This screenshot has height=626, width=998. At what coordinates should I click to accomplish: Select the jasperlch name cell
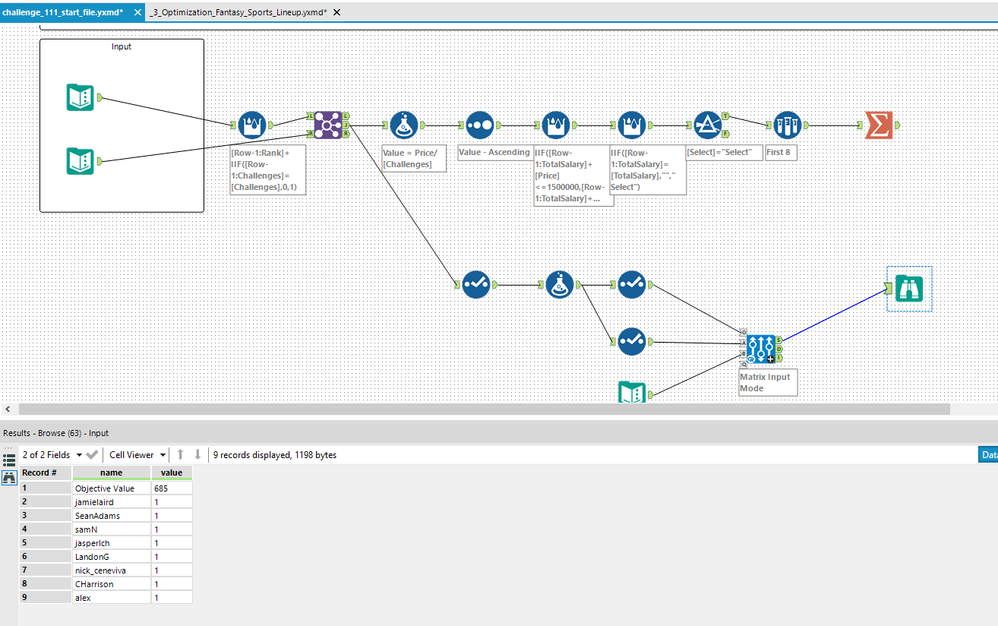pos(111,543)
